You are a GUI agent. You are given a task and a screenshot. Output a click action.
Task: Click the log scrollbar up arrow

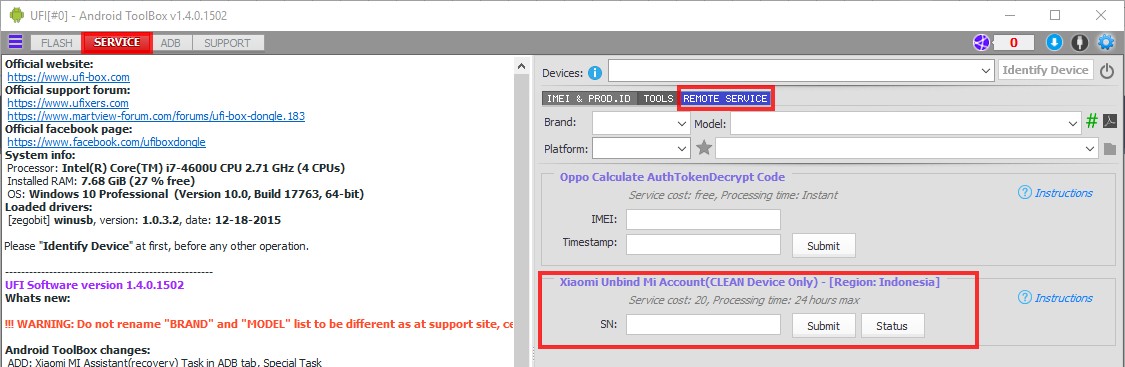point(522,65)
